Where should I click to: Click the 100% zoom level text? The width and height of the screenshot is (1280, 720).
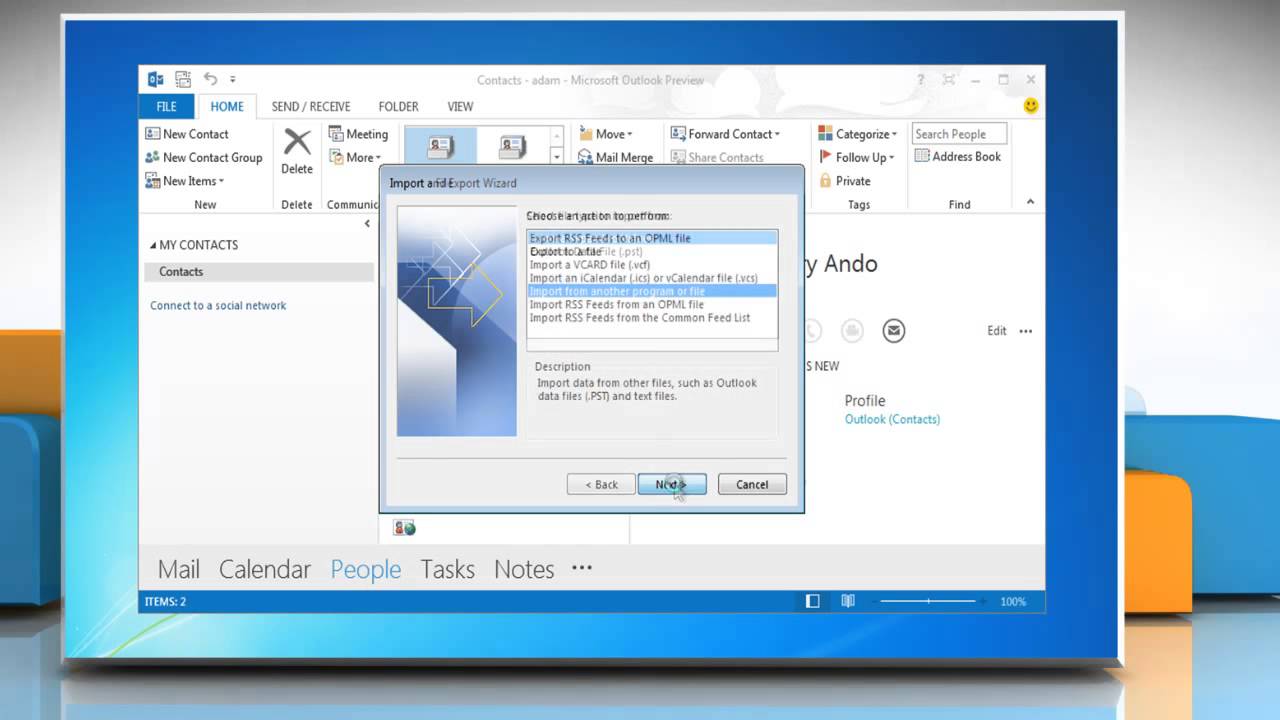click(x=1013, y=602)
